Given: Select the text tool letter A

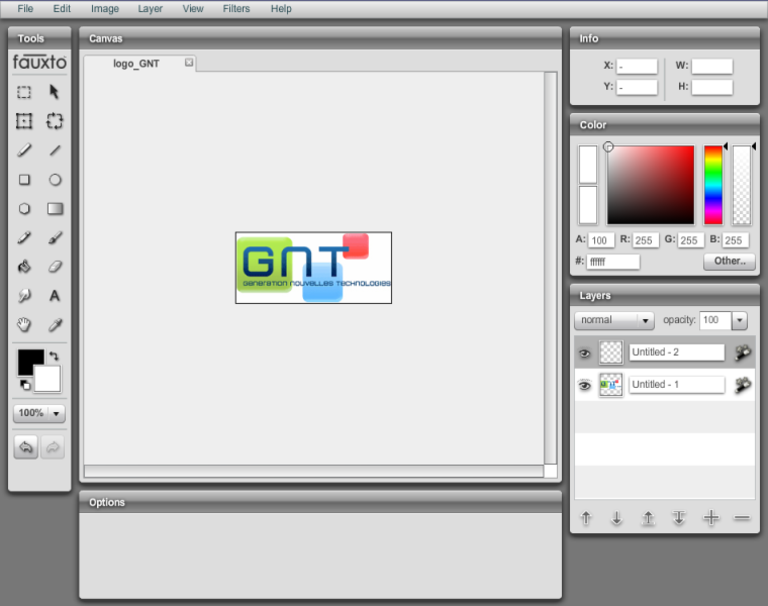Looking at the screenshot, I should 55,296.
